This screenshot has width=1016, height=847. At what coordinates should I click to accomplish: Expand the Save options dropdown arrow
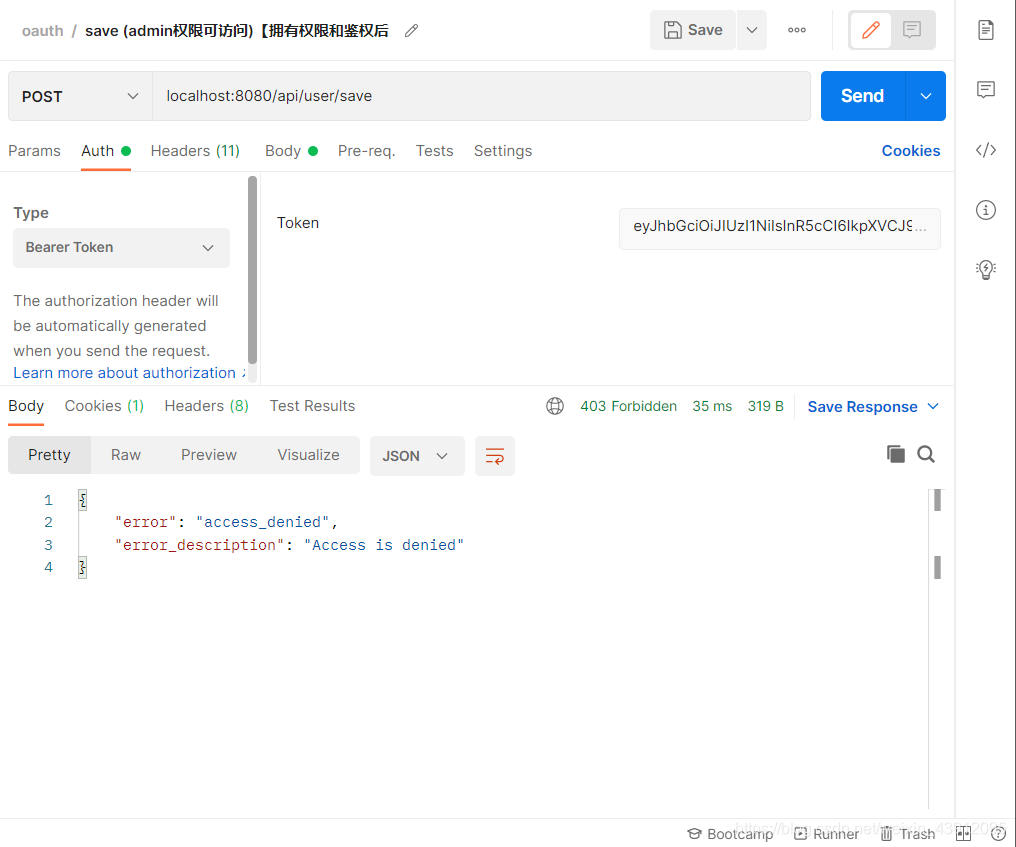[752, 30]
